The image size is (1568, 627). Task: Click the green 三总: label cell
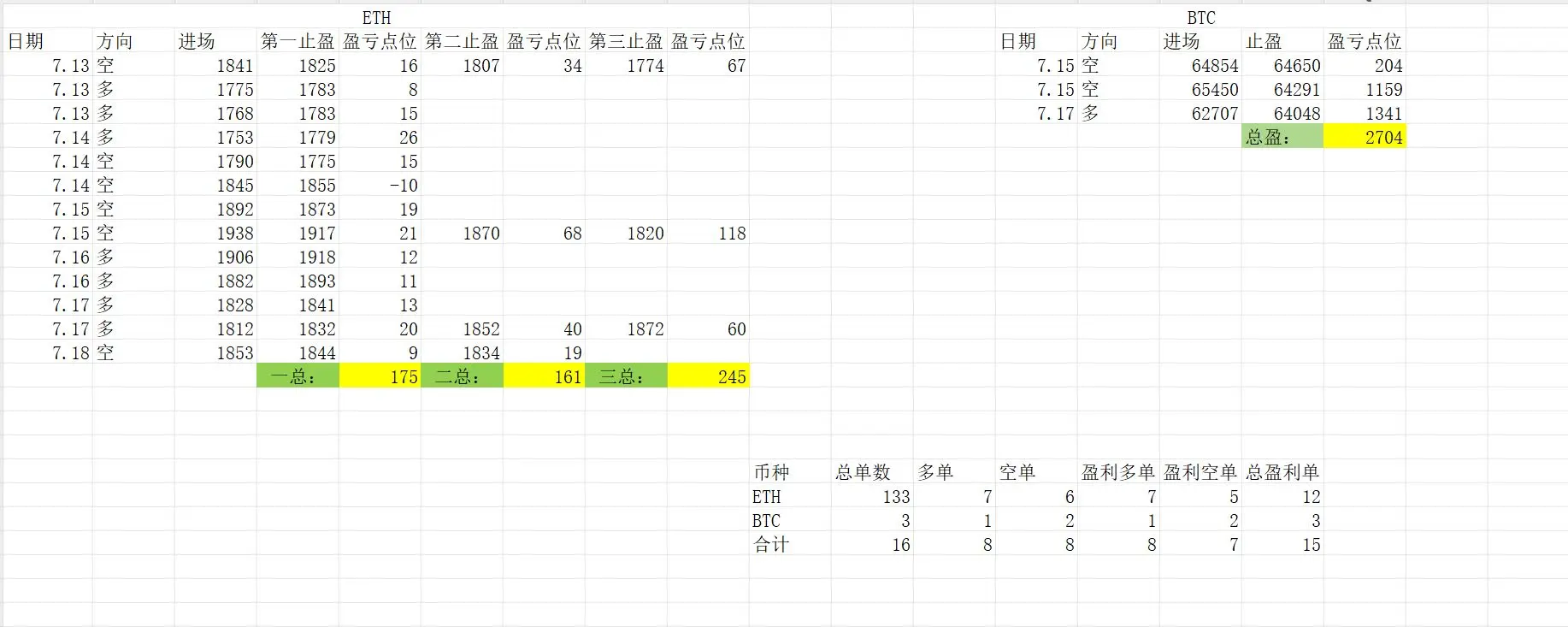point(626,376)
